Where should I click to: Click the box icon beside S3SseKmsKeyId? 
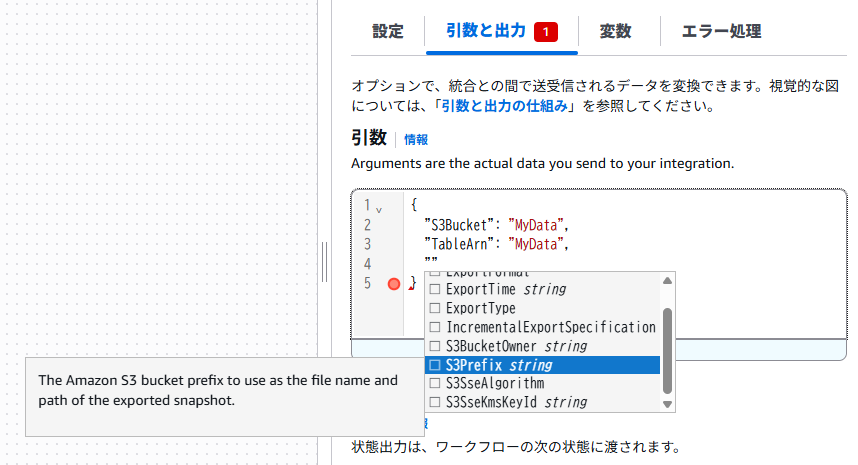click(434, 402)
